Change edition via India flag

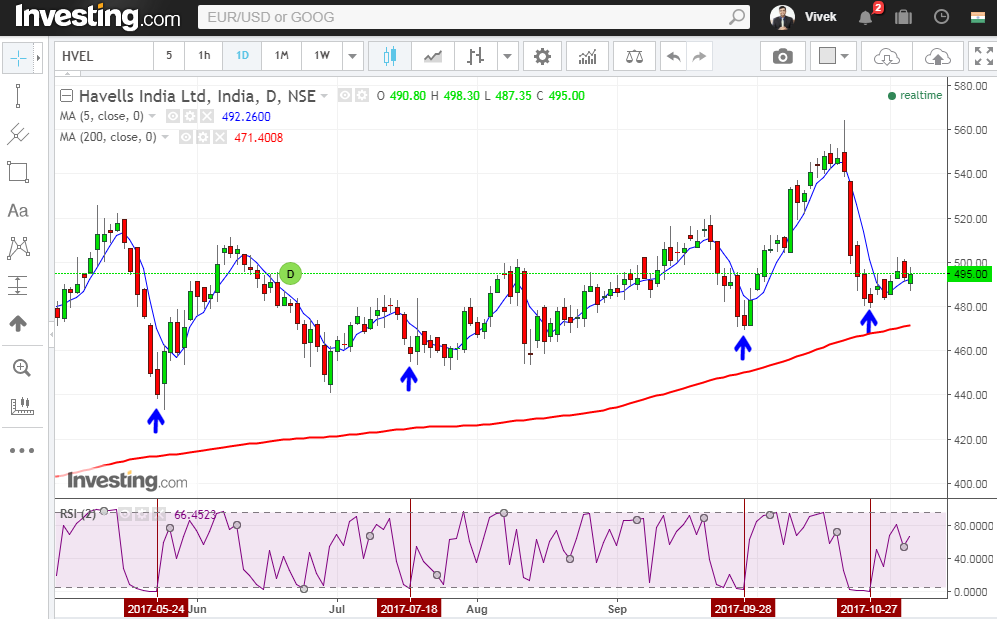tap(978, 17)
